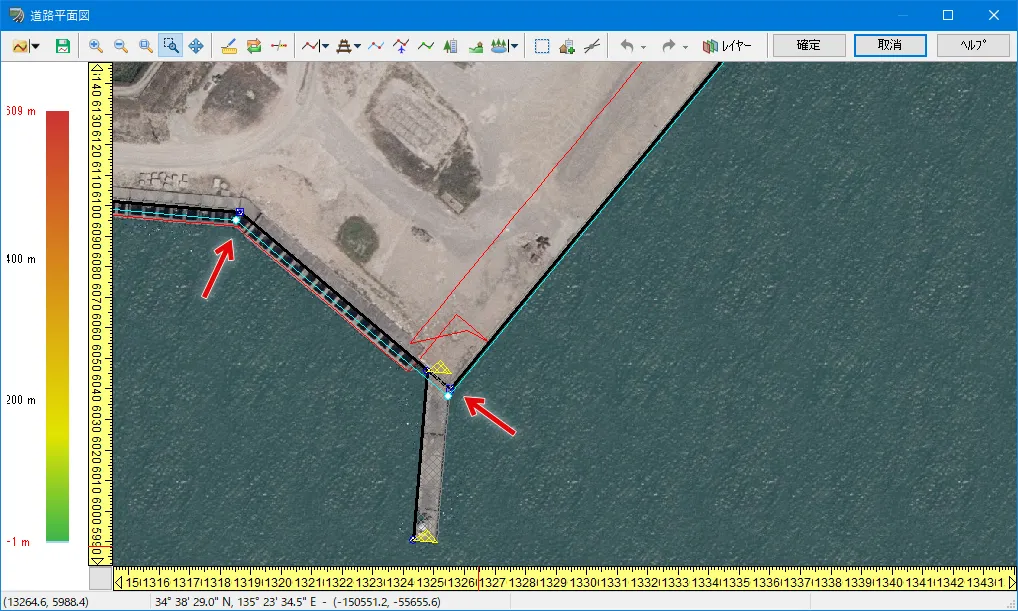
Task: Click the right scroll arrow on horizontal ruler
Action: pos(1010,582)
